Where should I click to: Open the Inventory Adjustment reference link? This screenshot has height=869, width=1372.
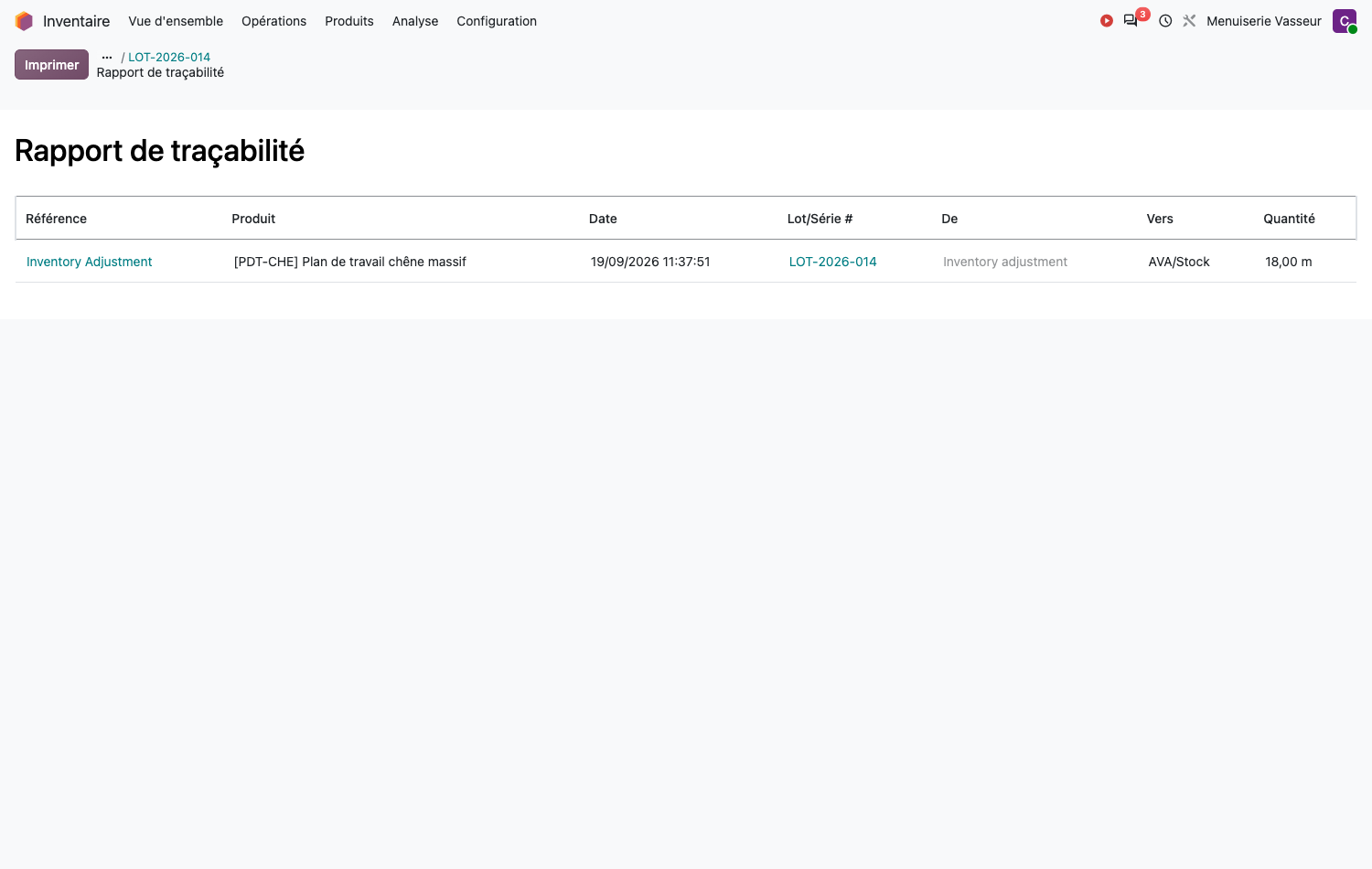click(x=90, y=262)
